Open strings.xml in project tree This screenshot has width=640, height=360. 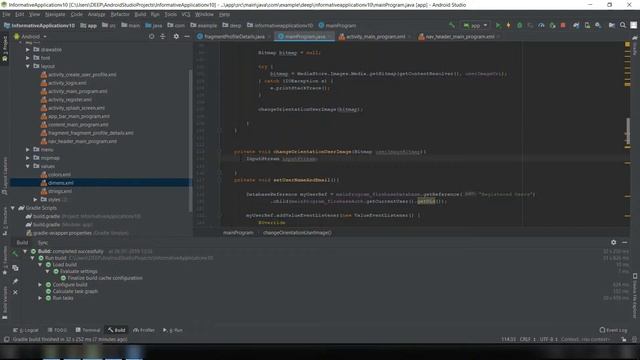(x=60, y=191)
